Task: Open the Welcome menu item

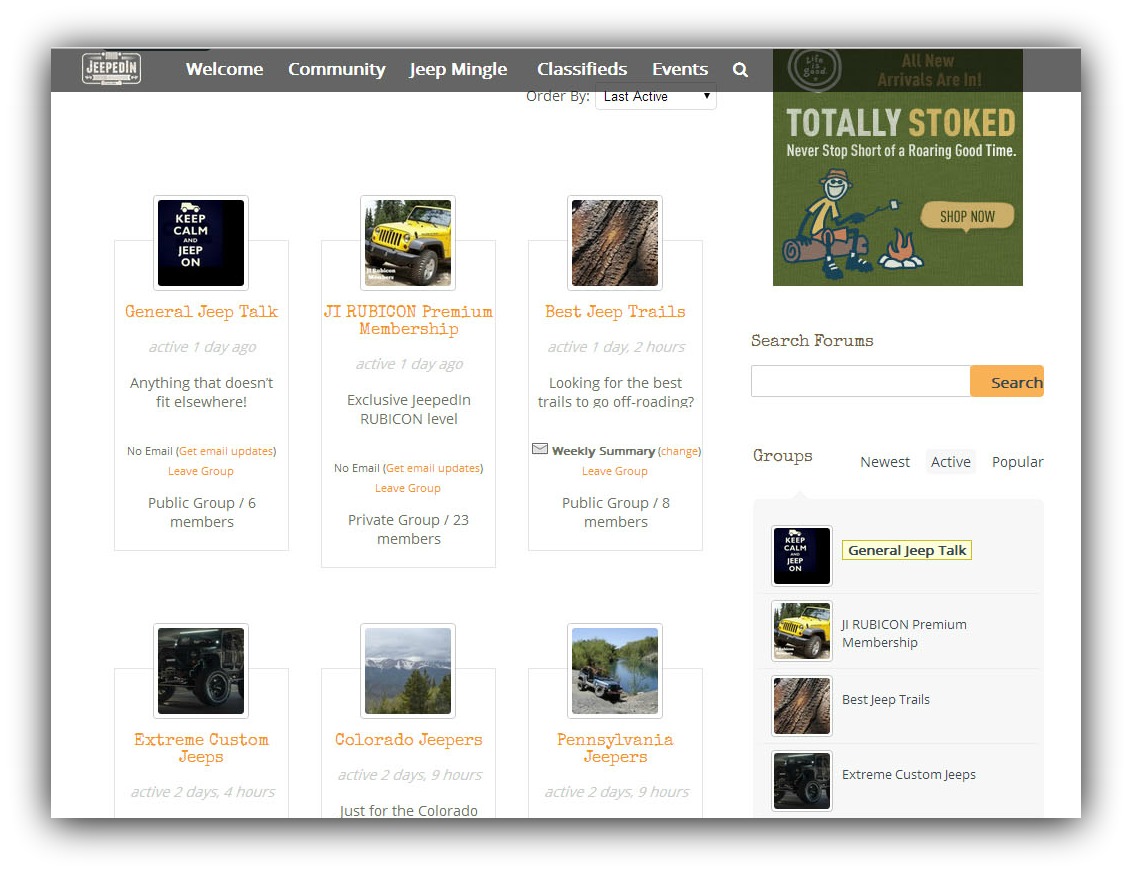Action: tap(225, 69)
